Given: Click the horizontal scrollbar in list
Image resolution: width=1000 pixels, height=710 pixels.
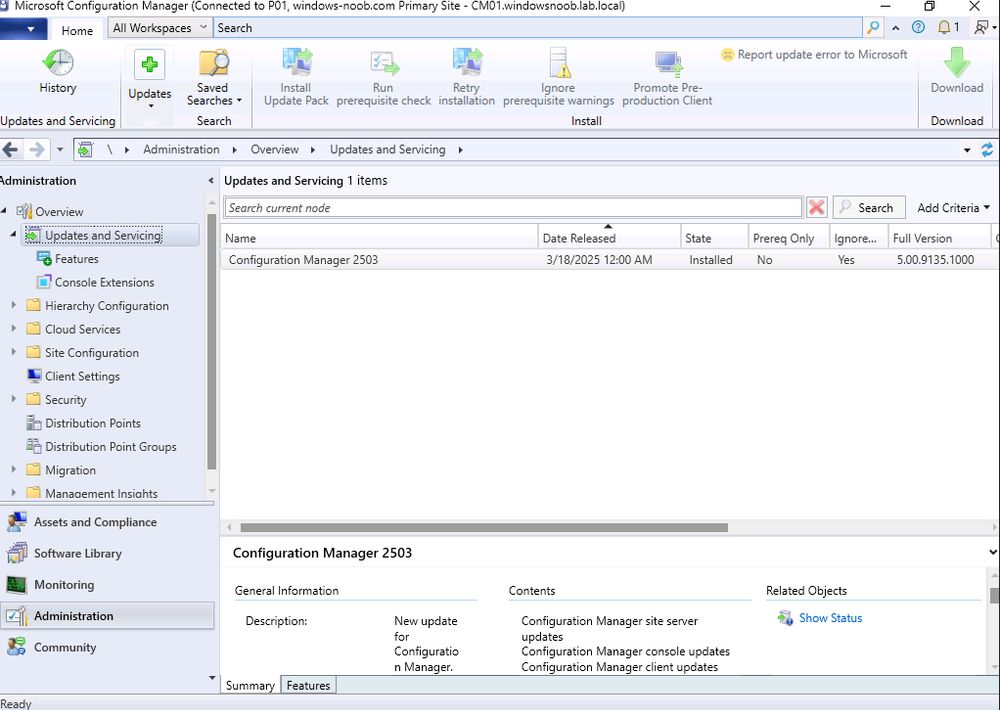Looking at the screenshot, I should pyautogui.click(x=483, y=528).
